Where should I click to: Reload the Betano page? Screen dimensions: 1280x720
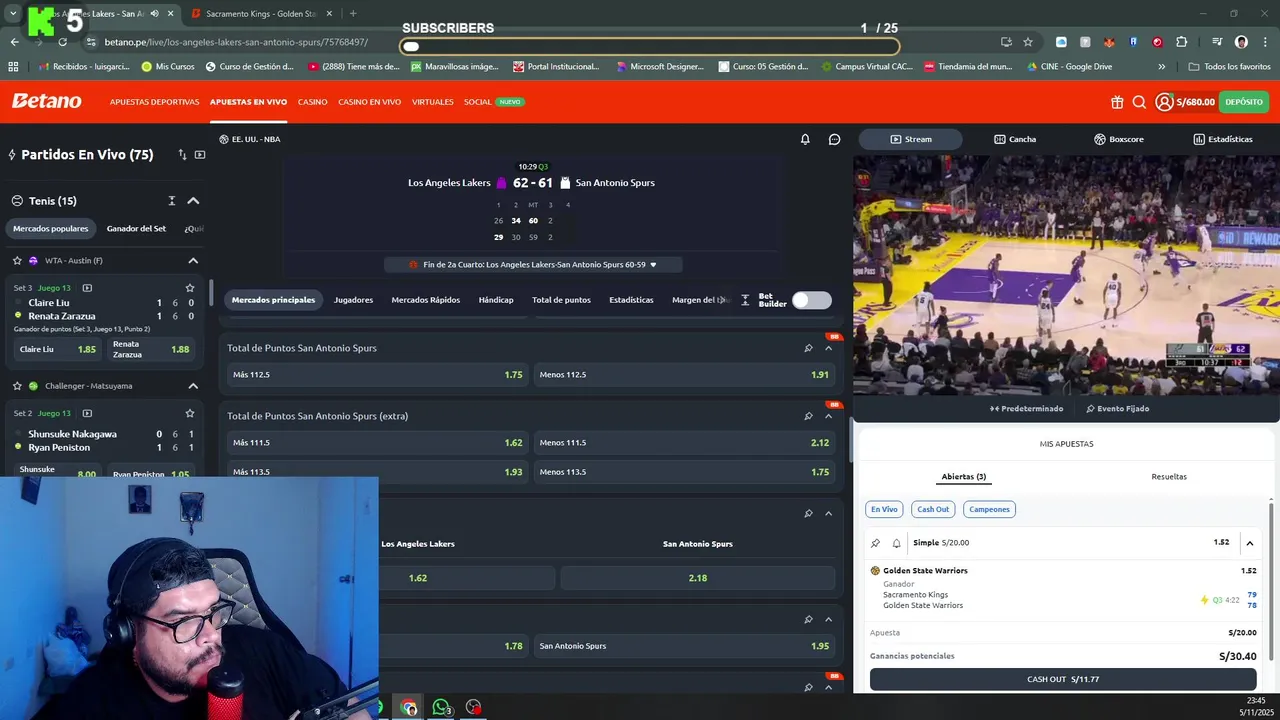(62, 42)
